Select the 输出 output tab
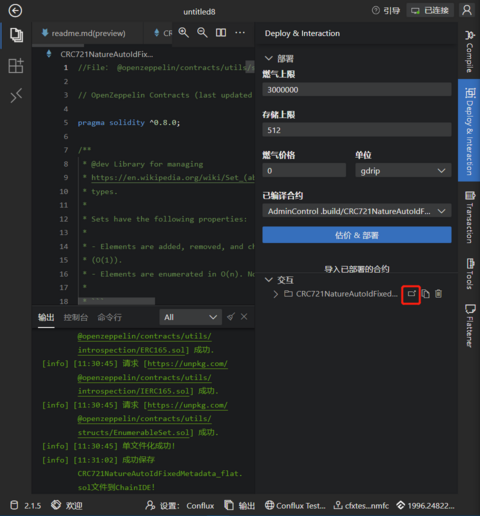The height and width of the screenshot is (516, 480). 46,317
